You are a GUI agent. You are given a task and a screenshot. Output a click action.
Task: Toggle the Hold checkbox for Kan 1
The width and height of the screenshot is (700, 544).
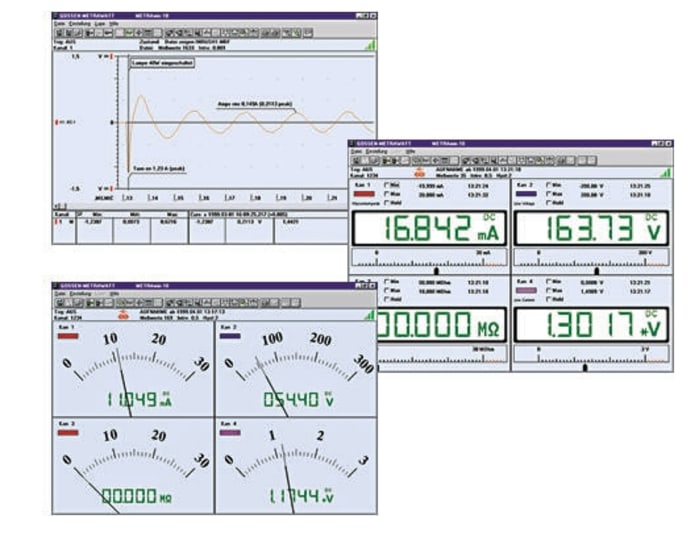pyautogui.click(x=385, y=203)
